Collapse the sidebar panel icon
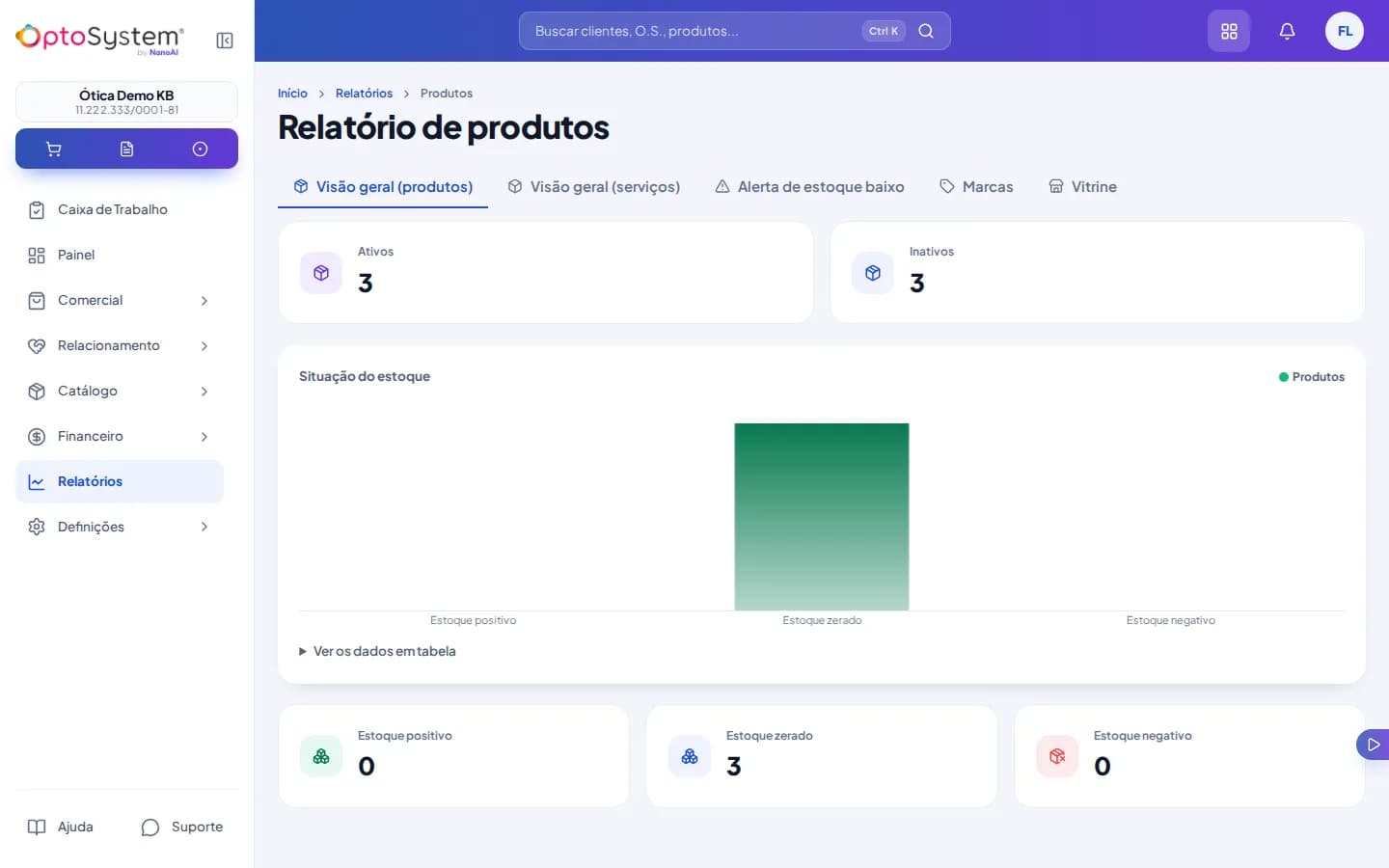This screenshot has height=868, width=1389. click(x=225, y=41)
